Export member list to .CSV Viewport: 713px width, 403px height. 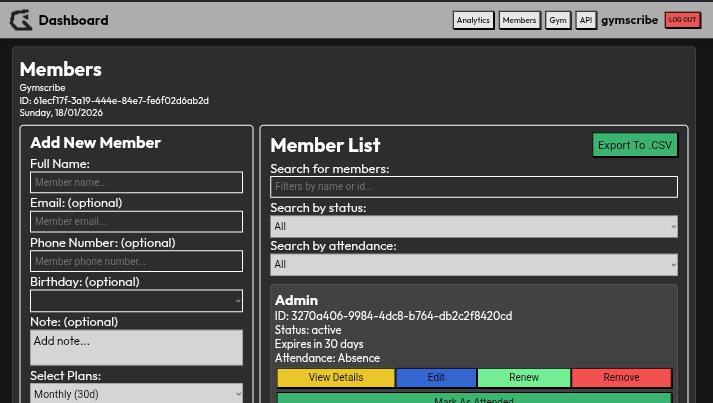(635, 145)
